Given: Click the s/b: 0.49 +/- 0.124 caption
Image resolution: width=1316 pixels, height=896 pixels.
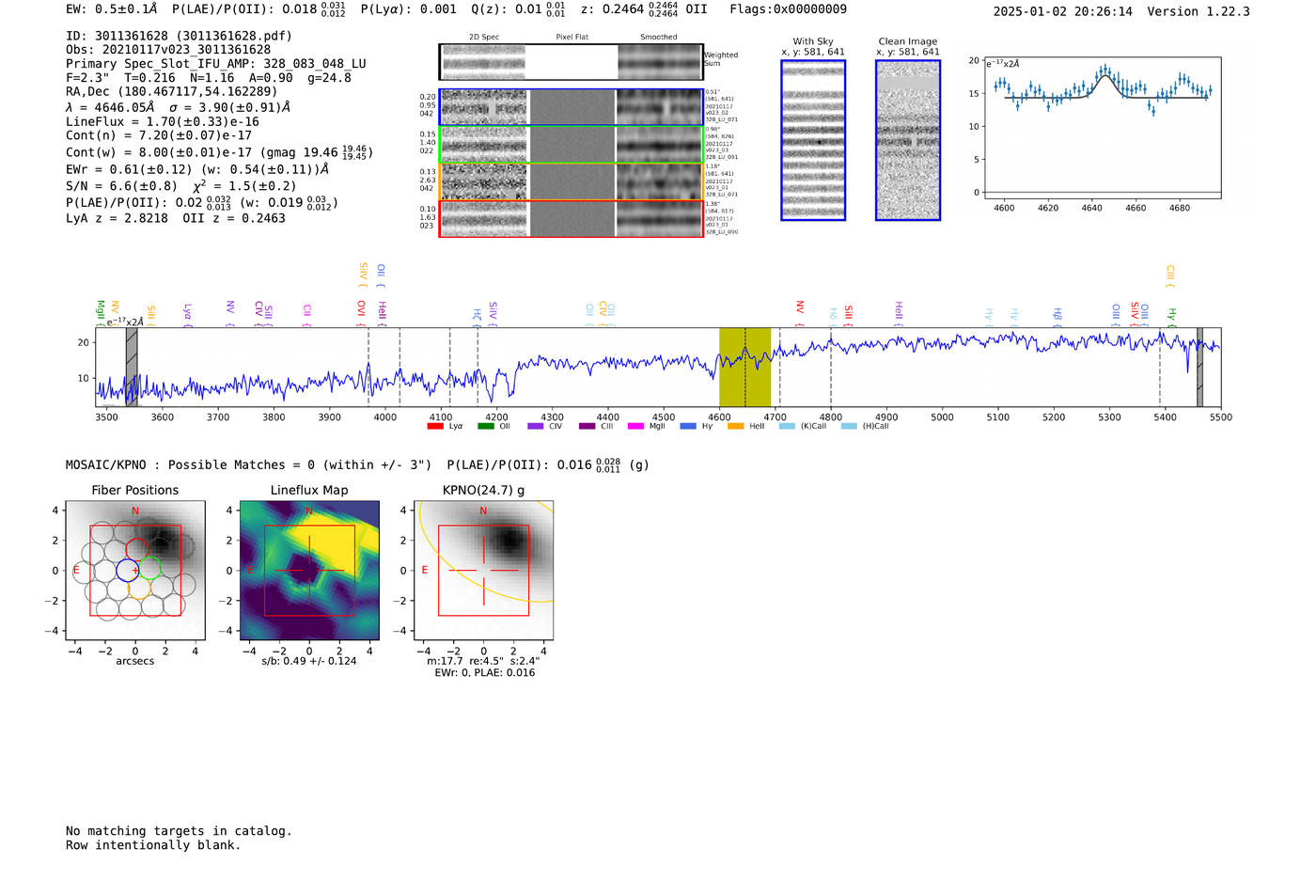Looking at the screenshot, I should pyautogui.click(x=309, y=661).
